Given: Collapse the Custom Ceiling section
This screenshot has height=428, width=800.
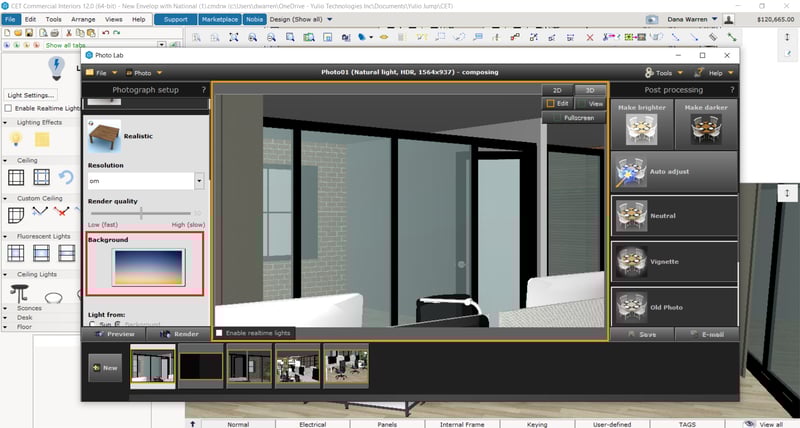Looking at the screenshot, I should [5, 198].
